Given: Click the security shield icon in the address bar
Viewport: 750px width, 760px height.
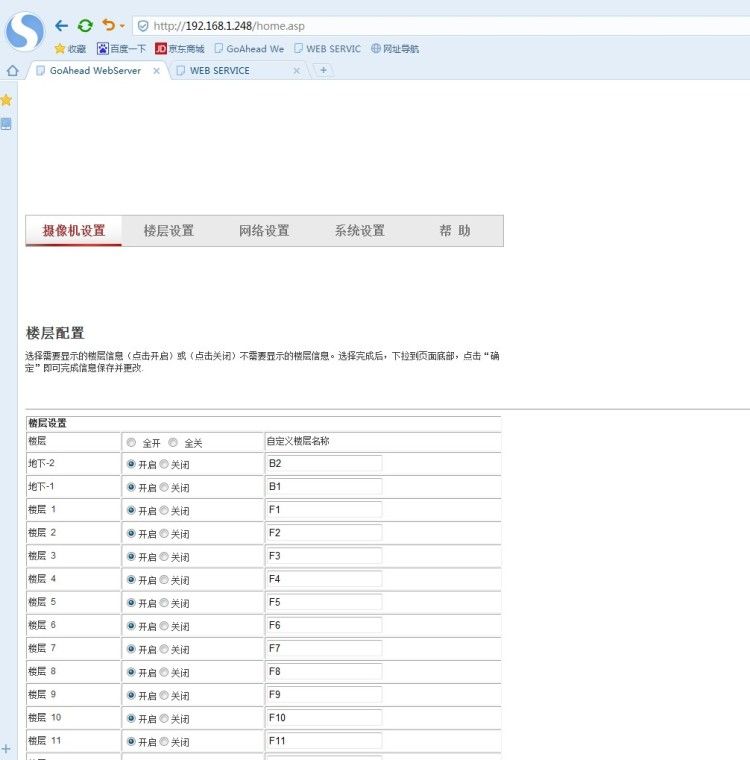Looking at the screenshot, I should pyautogui.click(x=143, y=26).
